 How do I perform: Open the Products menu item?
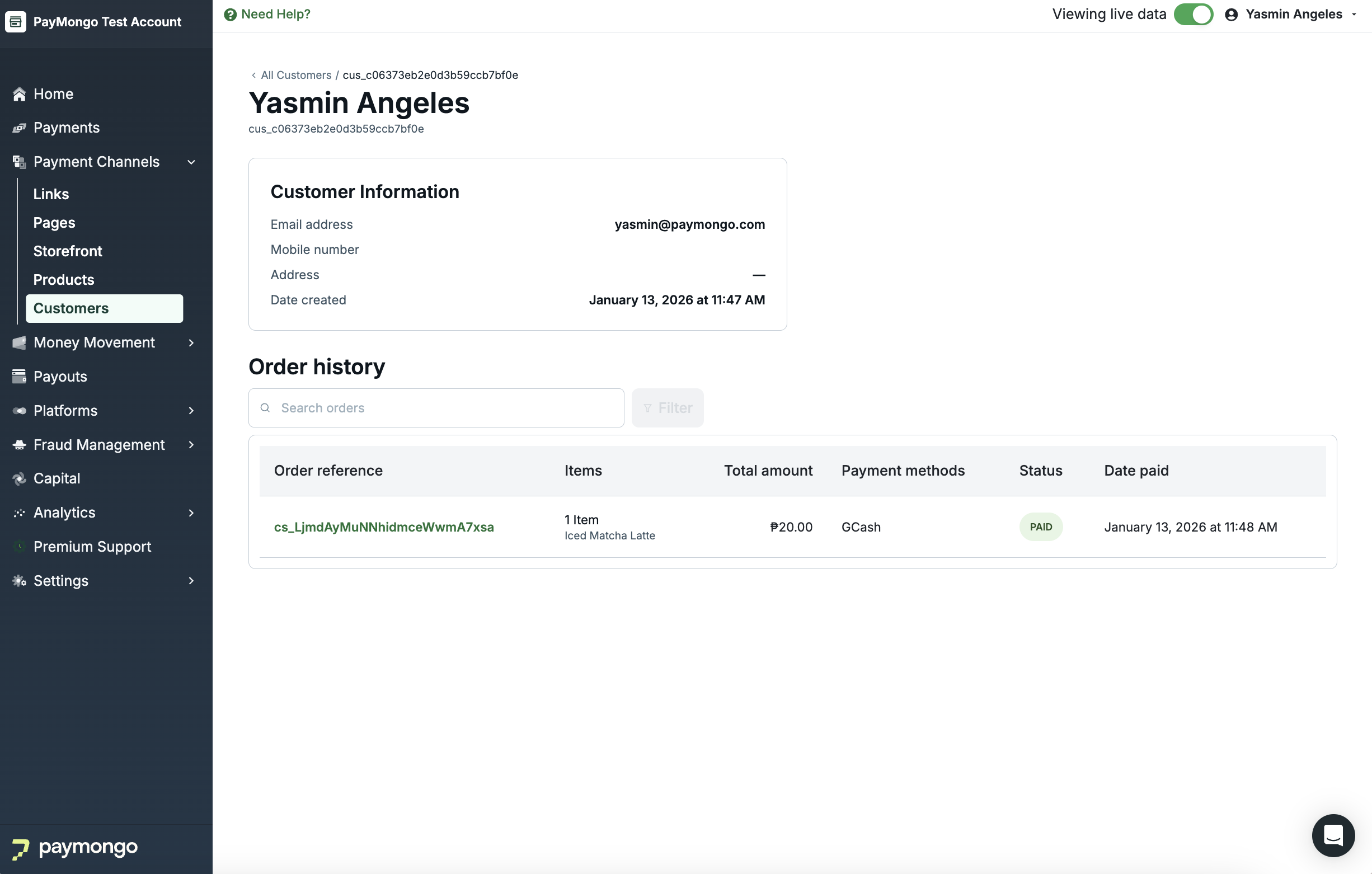tap(64, 280)
